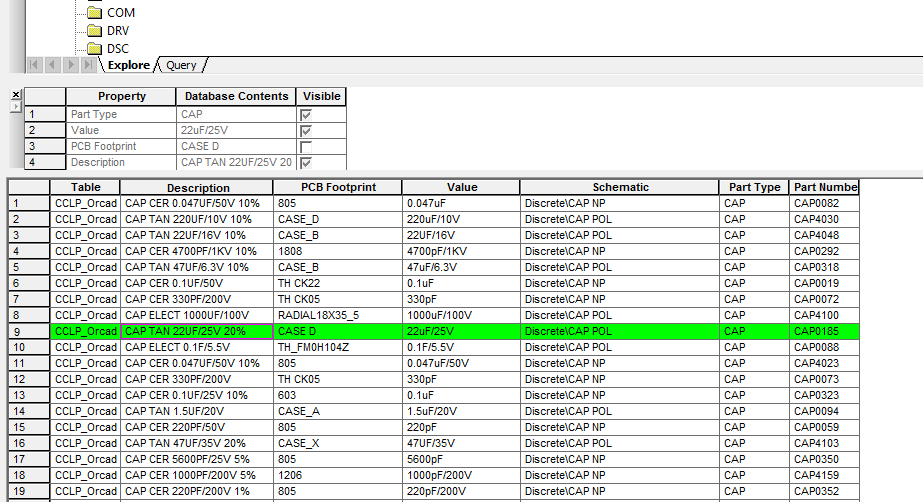Screen dimensions: 923x502
Task: Open the DSC folder icon
Action: tap(94, 48)
